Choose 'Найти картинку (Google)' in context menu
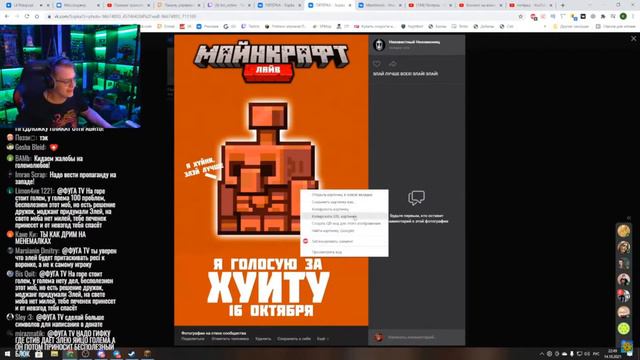This screenshot has height=360, width=640. pos(344,231)
